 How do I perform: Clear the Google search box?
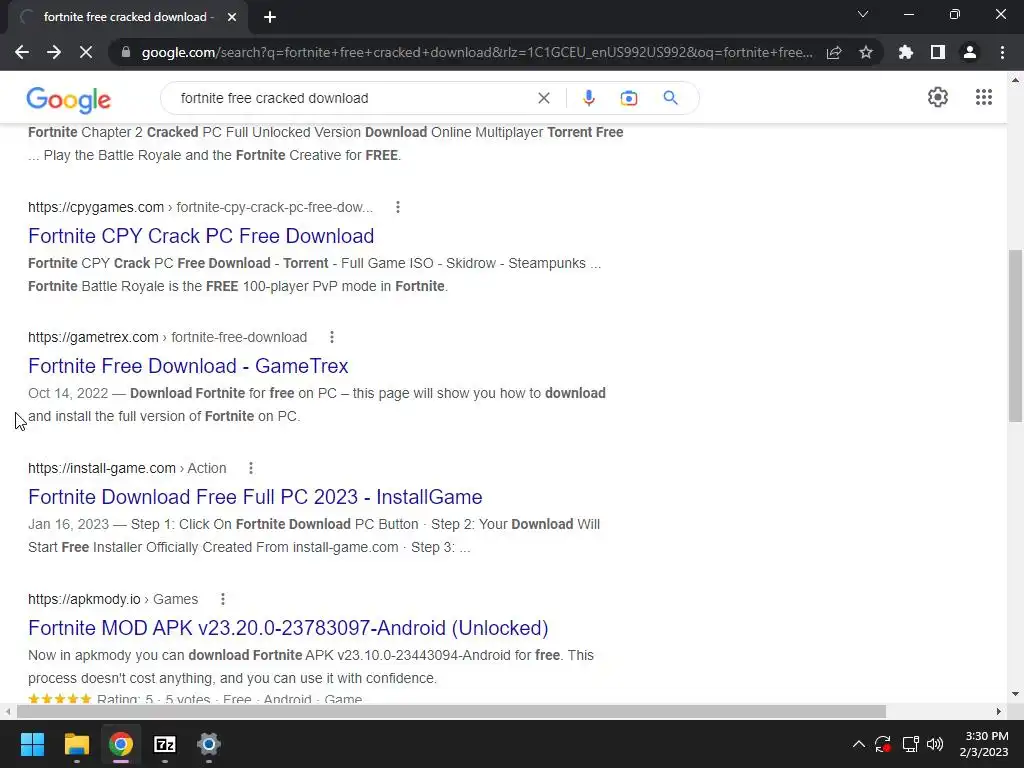(543, 98)
